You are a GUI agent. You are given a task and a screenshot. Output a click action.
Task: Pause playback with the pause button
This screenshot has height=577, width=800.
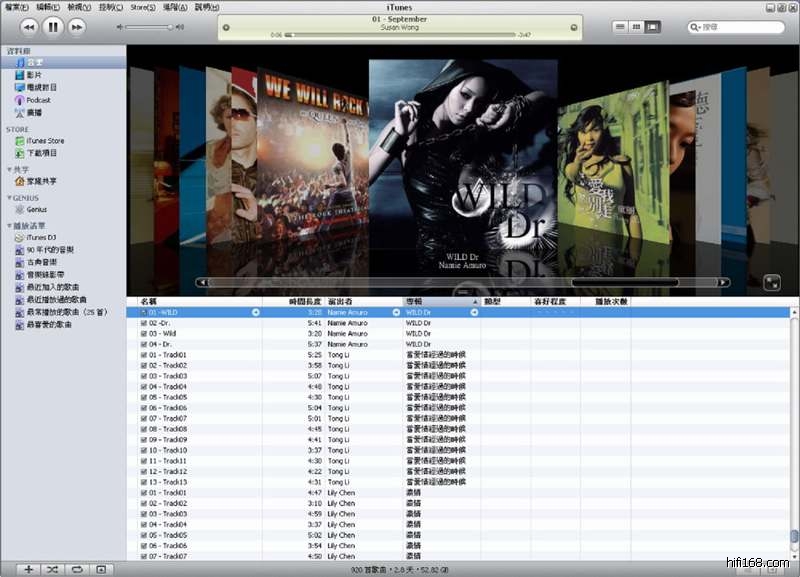pos(53,27)
